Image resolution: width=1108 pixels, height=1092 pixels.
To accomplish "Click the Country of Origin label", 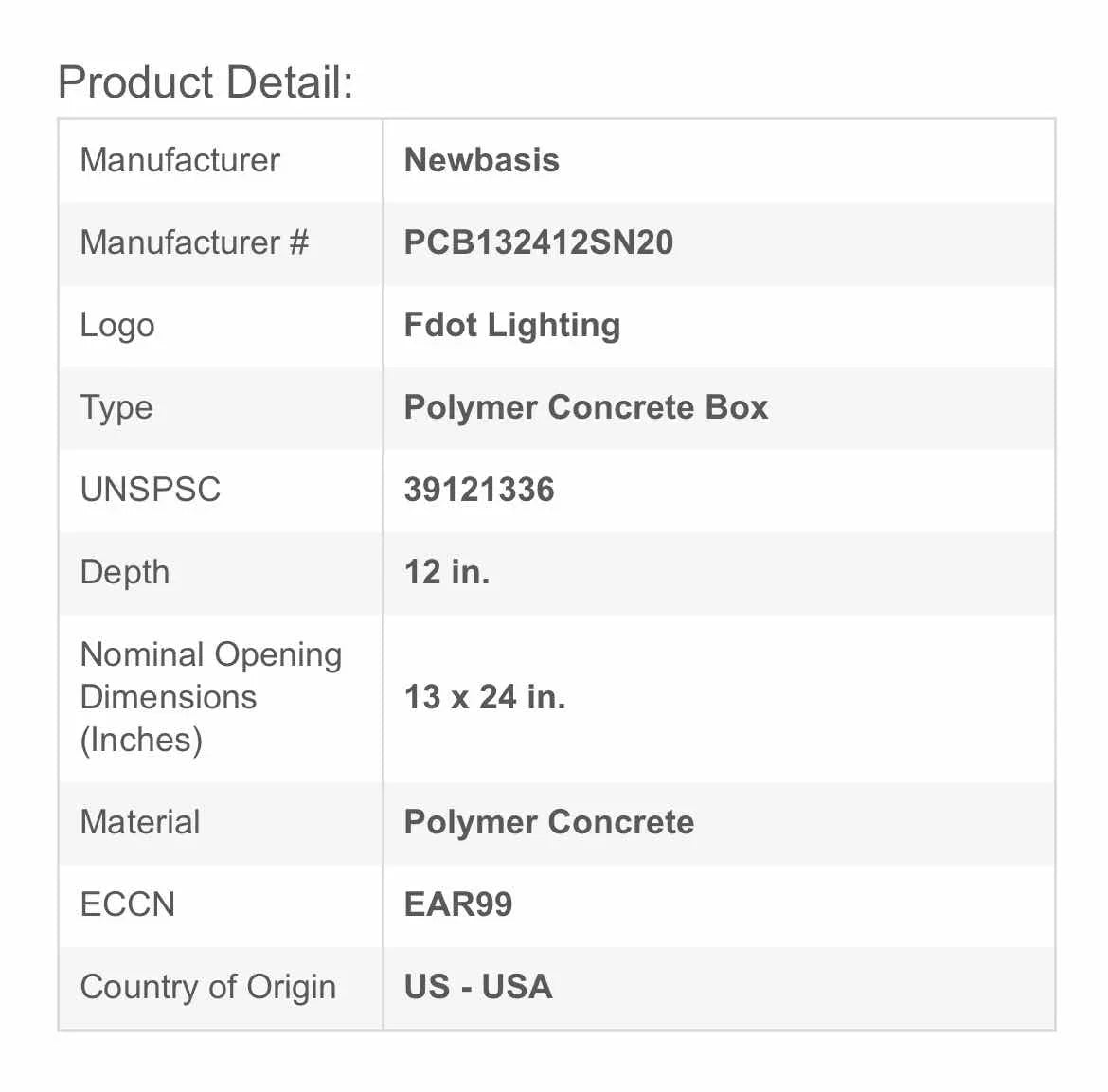I will [207, 988].
